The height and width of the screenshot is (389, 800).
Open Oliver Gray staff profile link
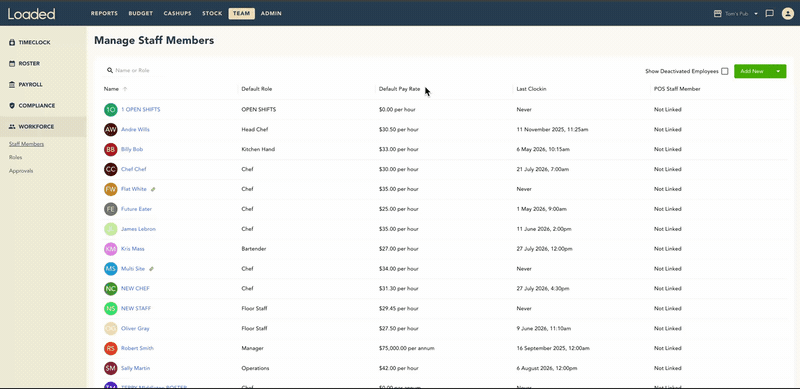pyautogui.click(x=135, y=329)
